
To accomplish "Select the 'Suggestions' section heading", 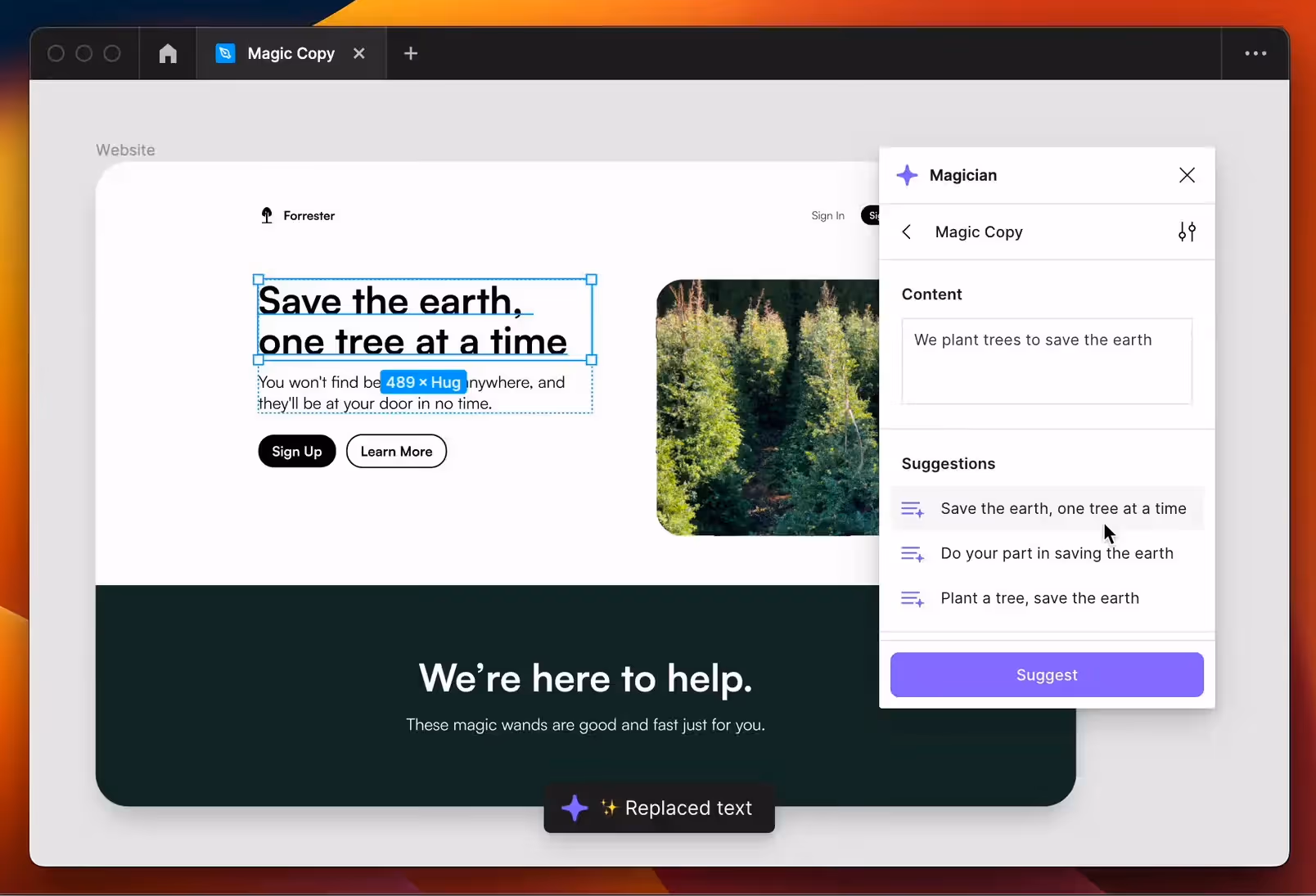I will pos(949,464).
